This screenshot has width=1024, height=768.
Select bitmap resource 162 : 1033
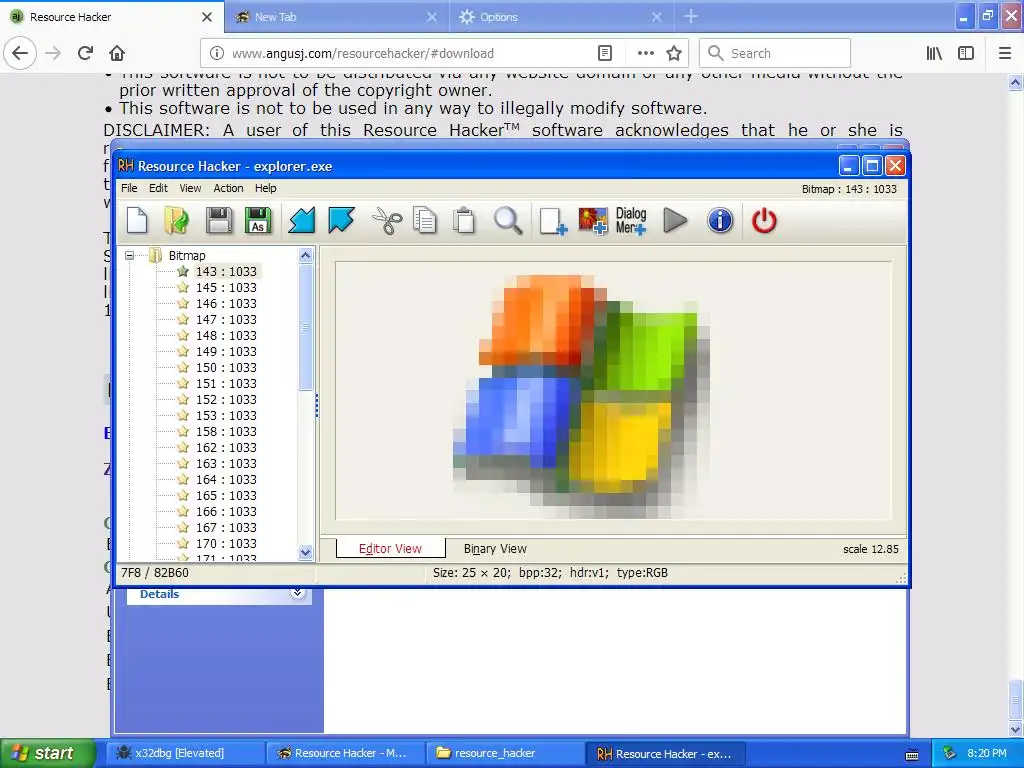pos(226,447)
